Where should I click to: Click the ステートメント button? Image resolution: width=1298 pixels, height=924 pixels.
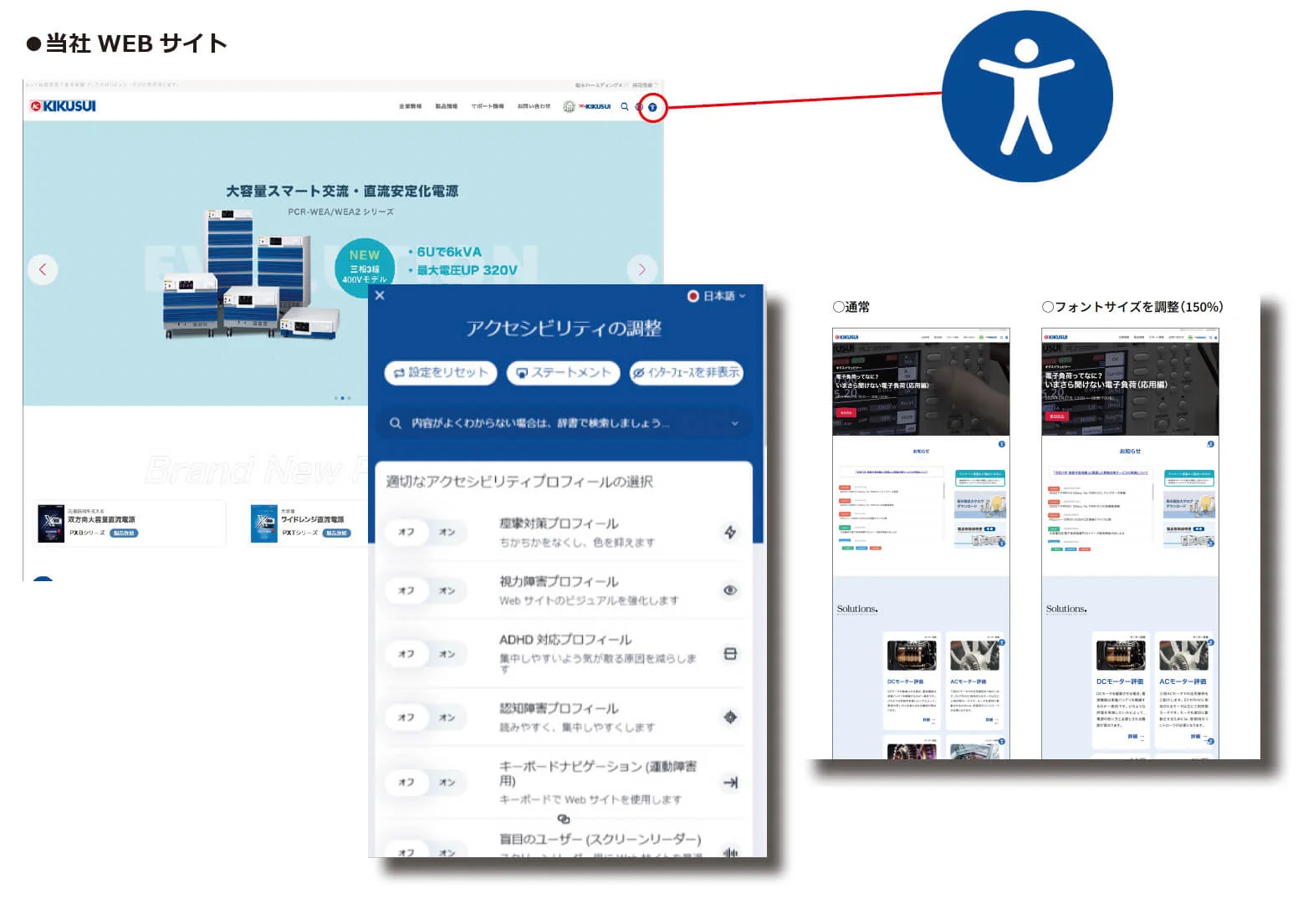click(563, 372)
